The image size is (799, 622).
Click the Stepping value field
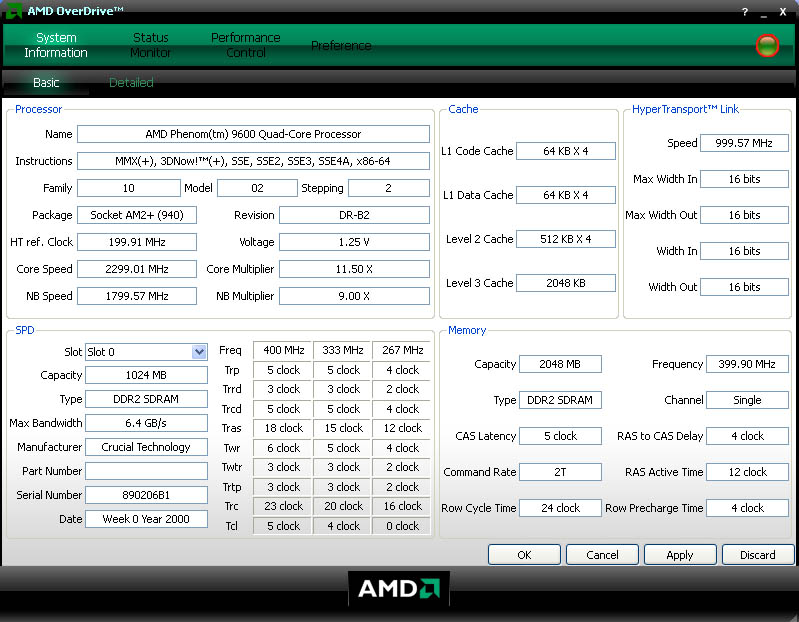389,188
